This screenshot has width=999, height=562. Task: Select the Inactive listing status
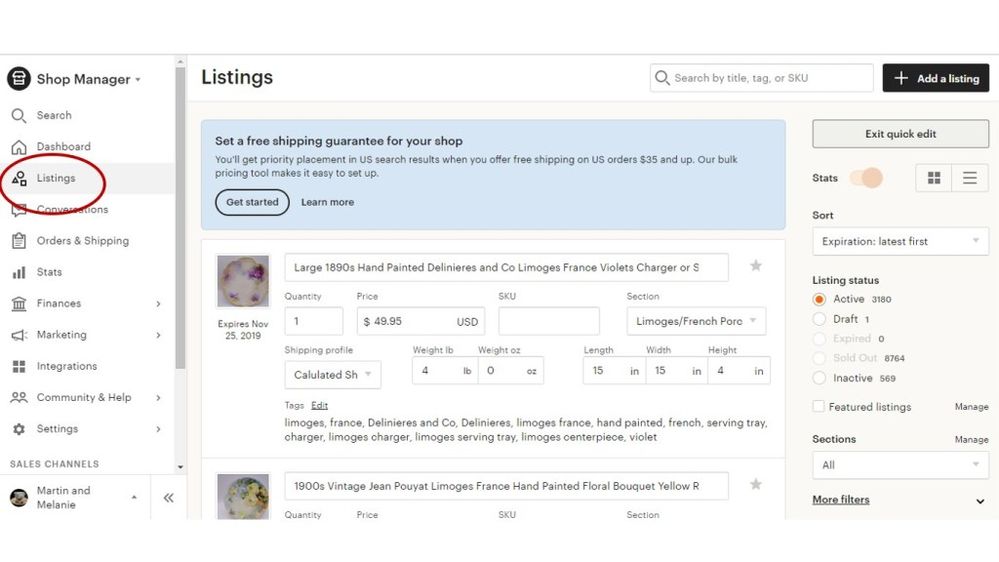click(x=820, y=378)
